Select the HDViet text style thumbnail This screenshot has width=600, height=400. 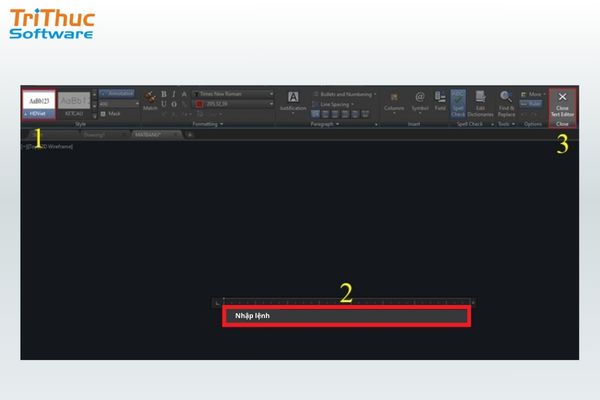39,104
